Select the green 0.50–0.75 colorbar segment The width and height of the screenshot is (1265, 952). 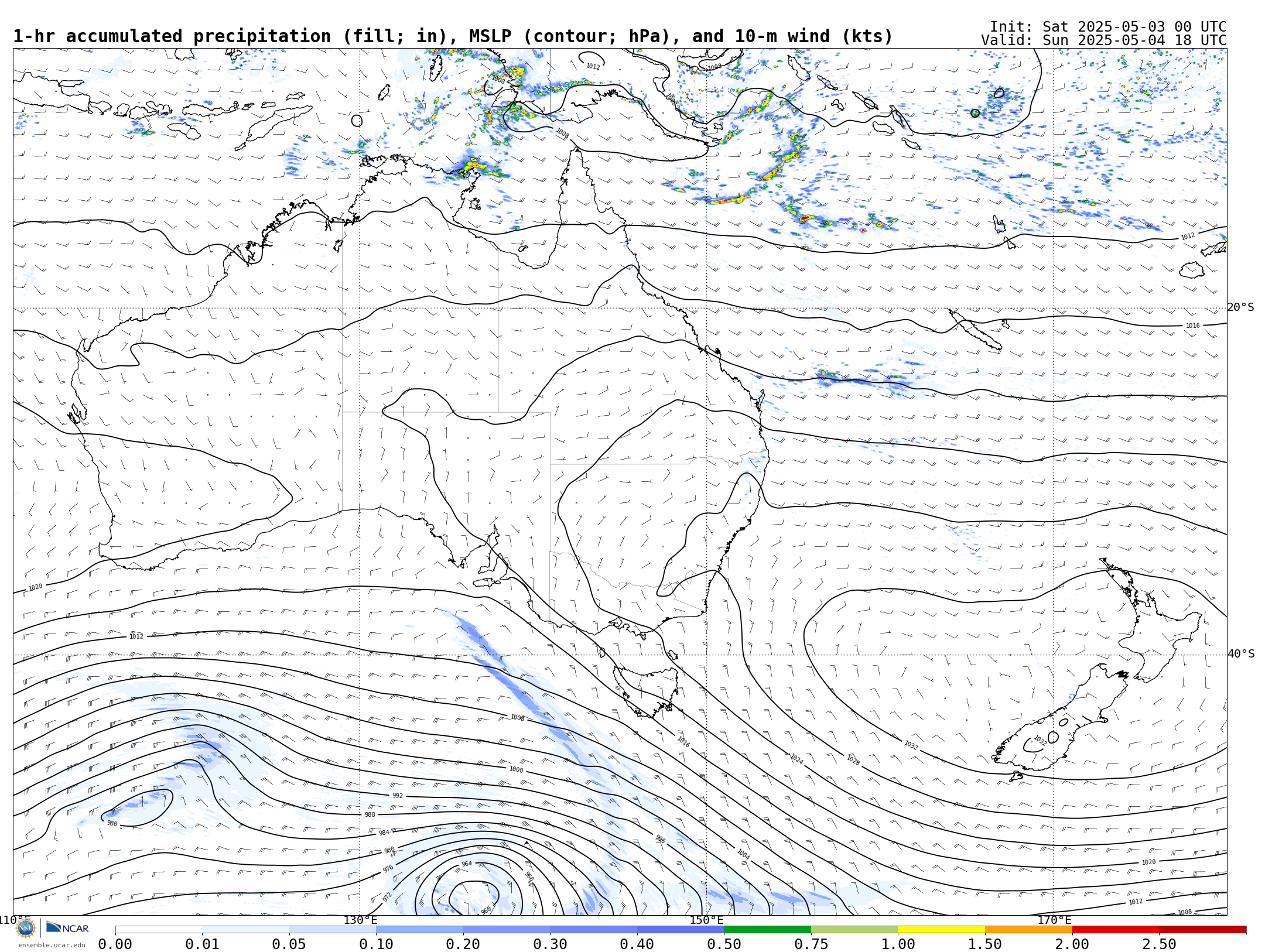click(767, 929)
